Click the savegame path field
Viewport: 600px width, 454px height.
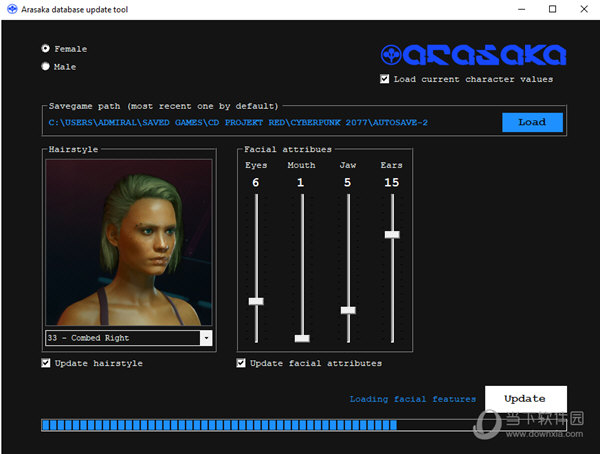click(270, 122)
